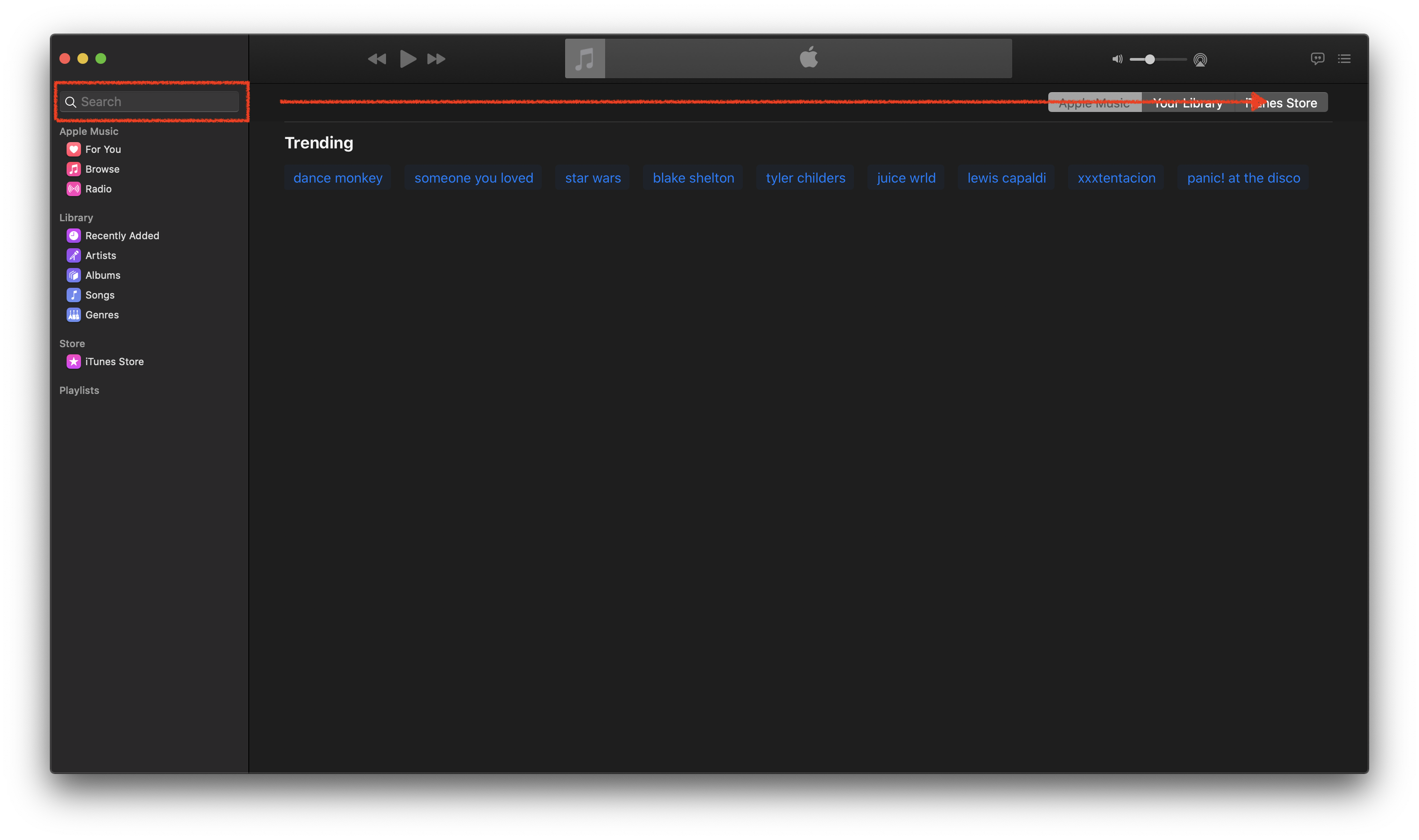Switch search scope to Apple Music
This screenshot has width=1419, height=840.
tap(1094, 103)
